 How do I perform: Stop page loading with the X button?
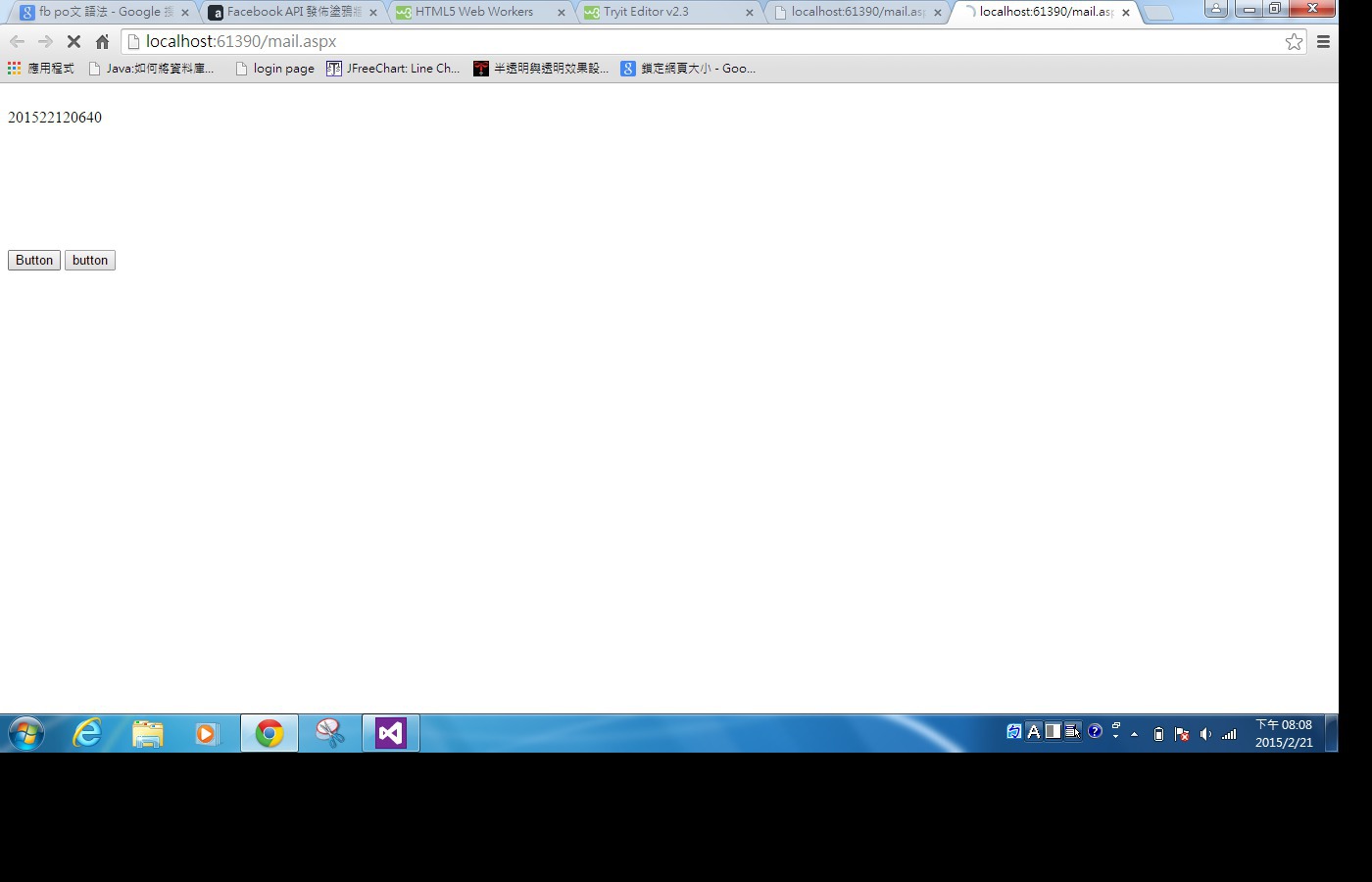[73, 42]
